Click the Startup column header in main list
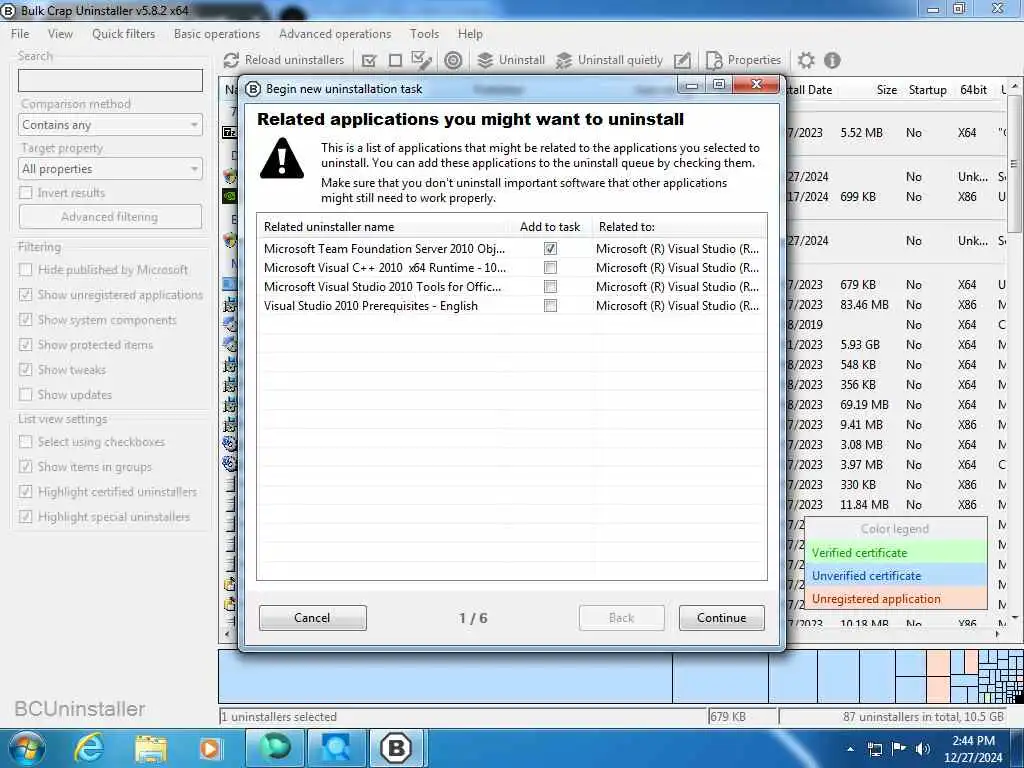 [x=927, y=90]
